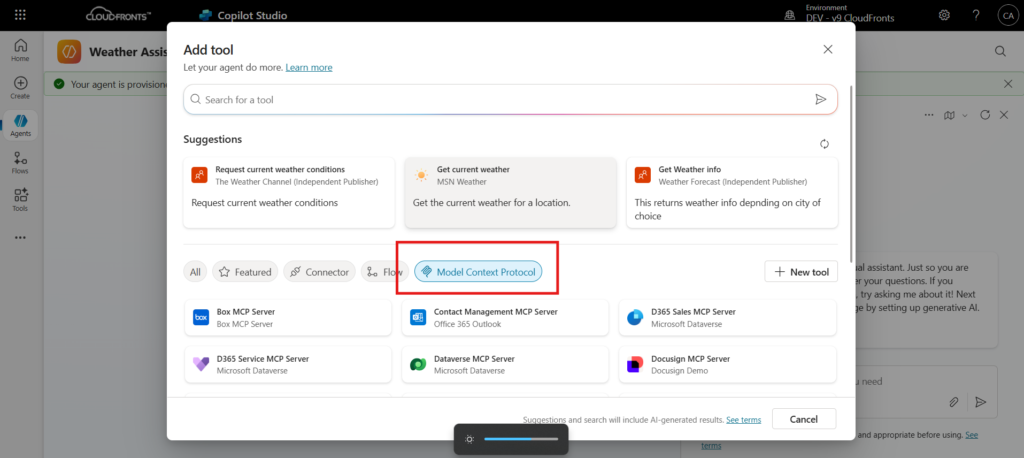Dismiss the agent provisioned notification
1024x458 pixels.
pyautogui.click(x=1008, y=84)
